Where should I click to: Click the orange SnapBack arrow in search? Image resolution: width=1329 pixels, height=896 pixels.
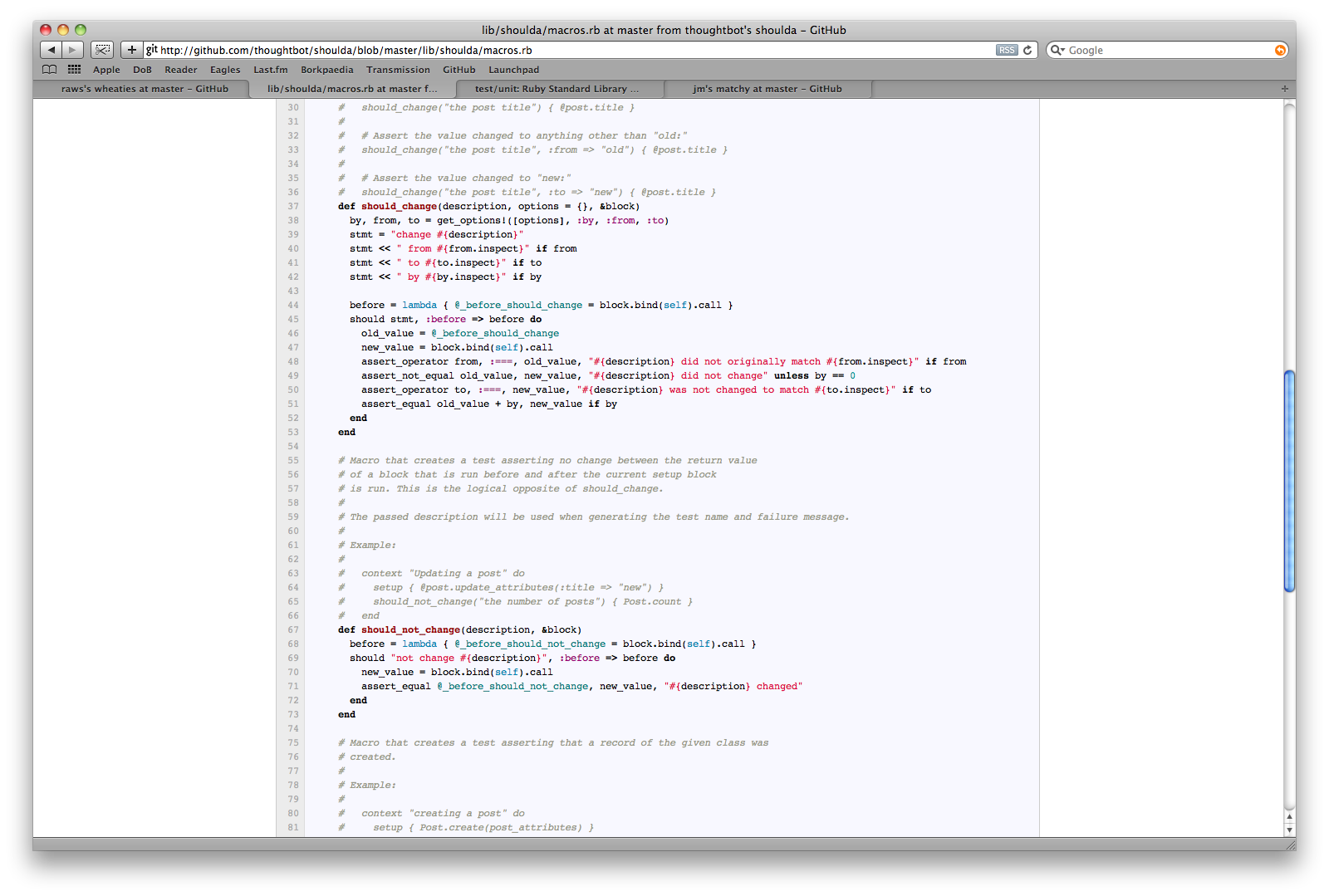coord(1280,51)
